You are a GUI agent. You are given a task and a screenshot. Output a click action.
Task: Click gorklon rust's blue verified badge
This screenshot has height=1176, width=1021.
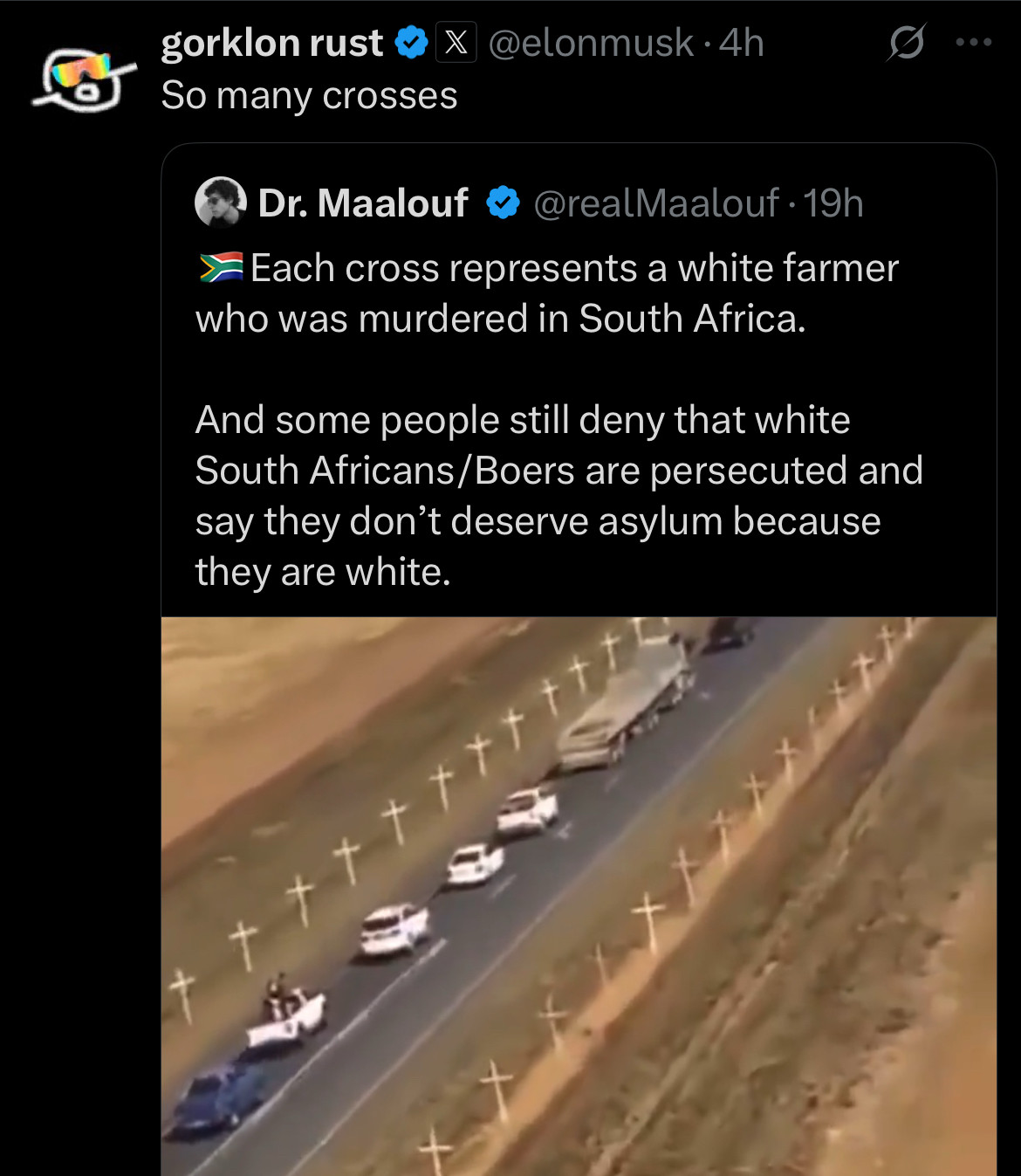coord(412,43)
